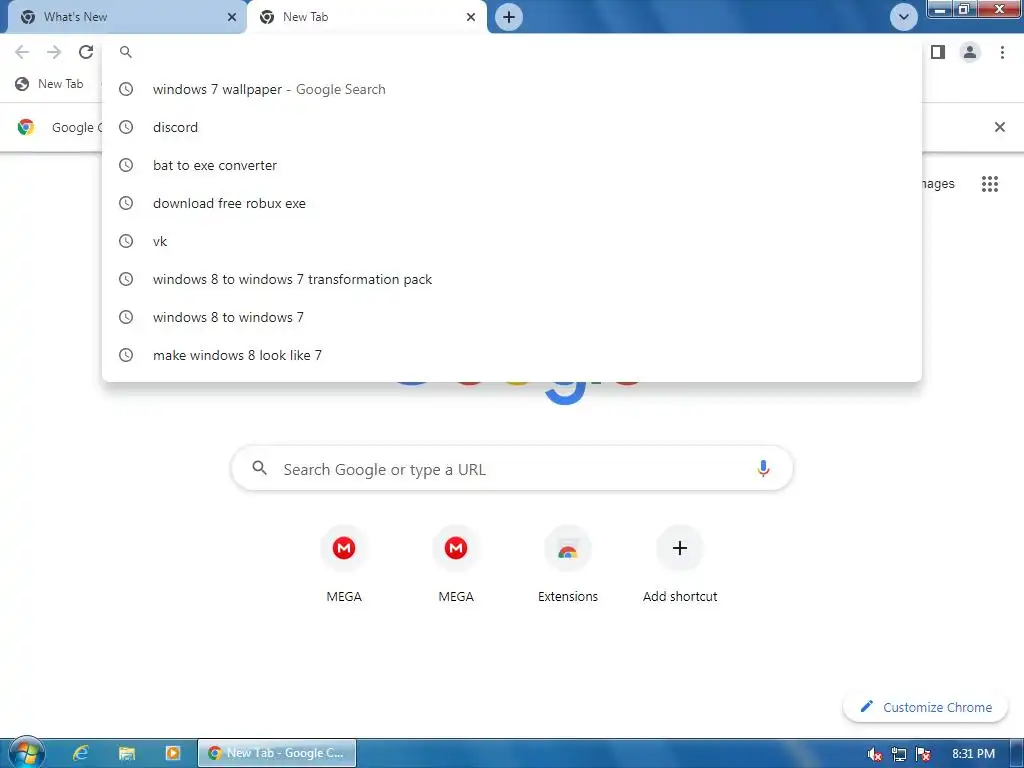Image resolution: width=1024 pixels, height=768 pixels.
Task: Pick windows 8 to windows 7 transformation pack
Action: pyautogui.click(x=511, y=279)
